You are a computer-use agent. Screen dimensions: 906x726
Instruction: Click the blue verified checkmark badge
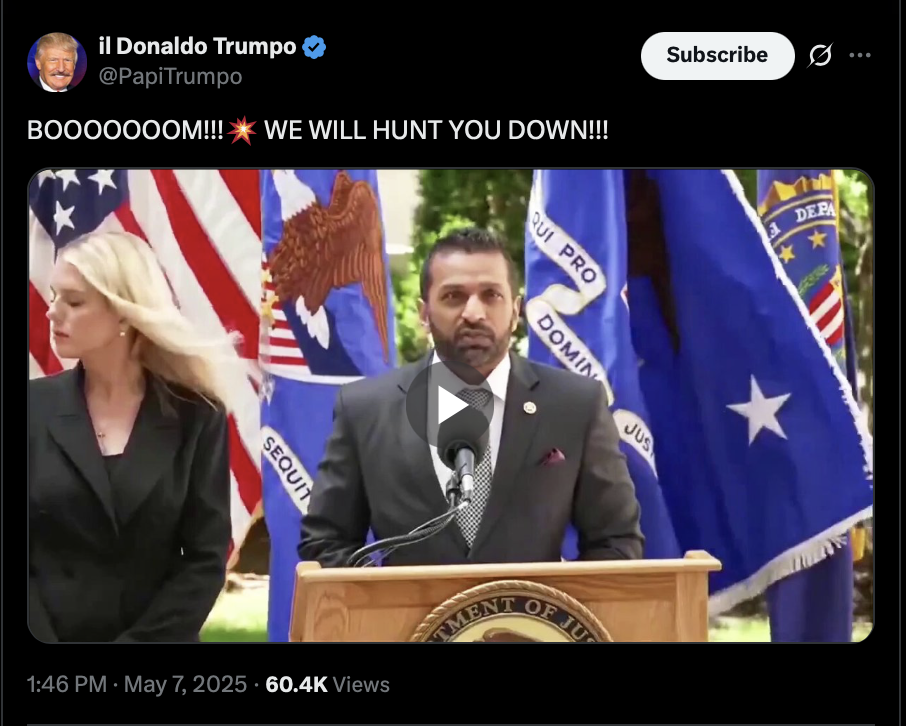(314, 47)
